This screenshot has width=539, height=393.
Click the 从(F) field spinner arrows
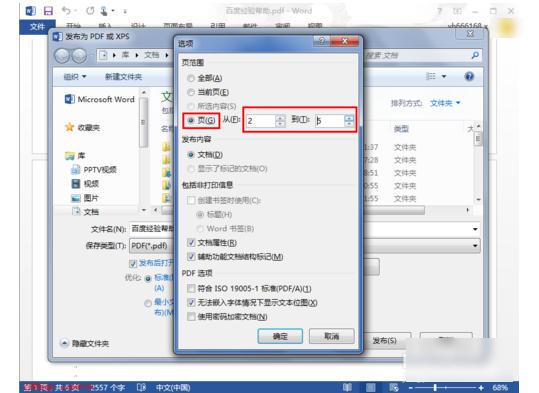coord(280,121)
